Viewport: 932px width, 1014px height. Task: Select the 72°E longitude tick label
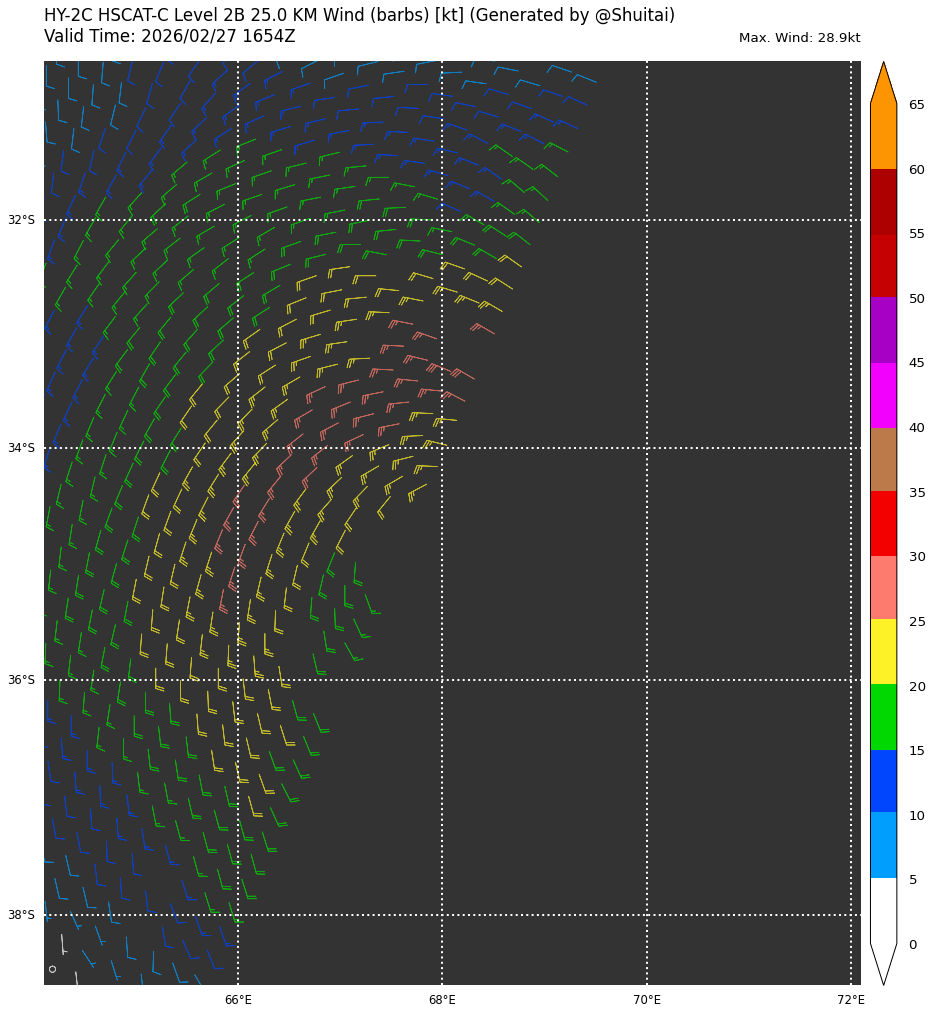click(851, 1000)
